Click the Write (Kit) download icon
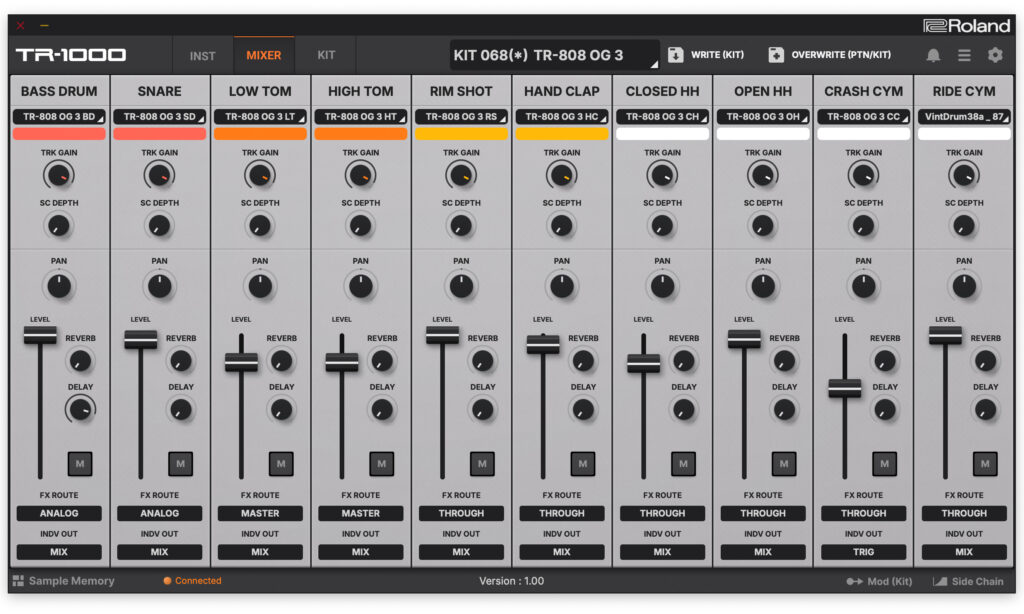Viewport: 1024px width, 614px height. [x=676, y=55]
